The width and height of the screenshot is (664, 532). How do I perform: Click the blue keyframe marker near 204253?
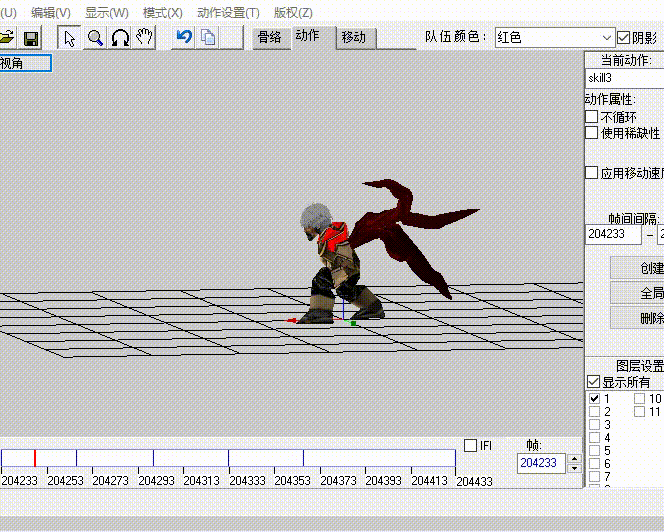point(76,458)
